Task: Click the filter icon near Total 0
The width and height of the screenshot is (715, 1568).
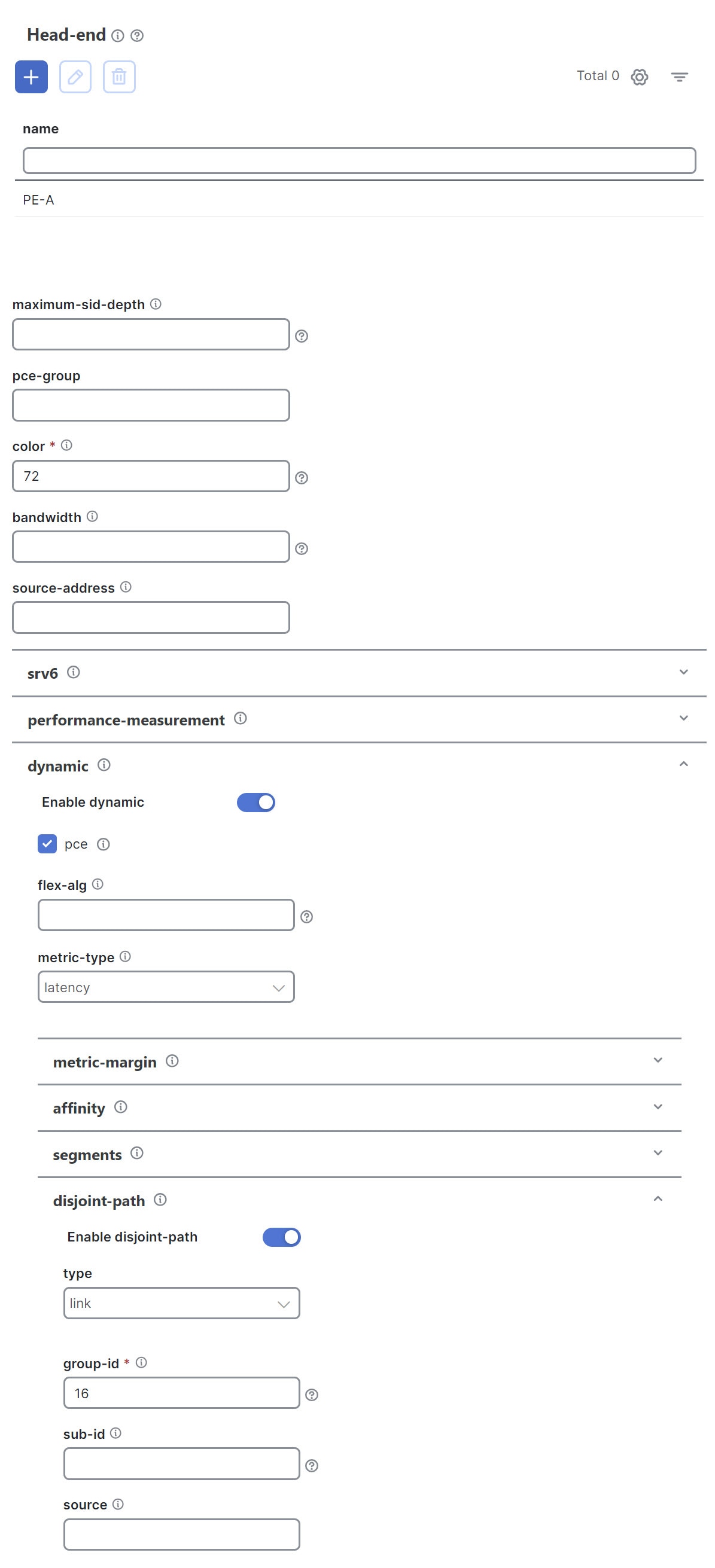Action: (x=679, y=76)
